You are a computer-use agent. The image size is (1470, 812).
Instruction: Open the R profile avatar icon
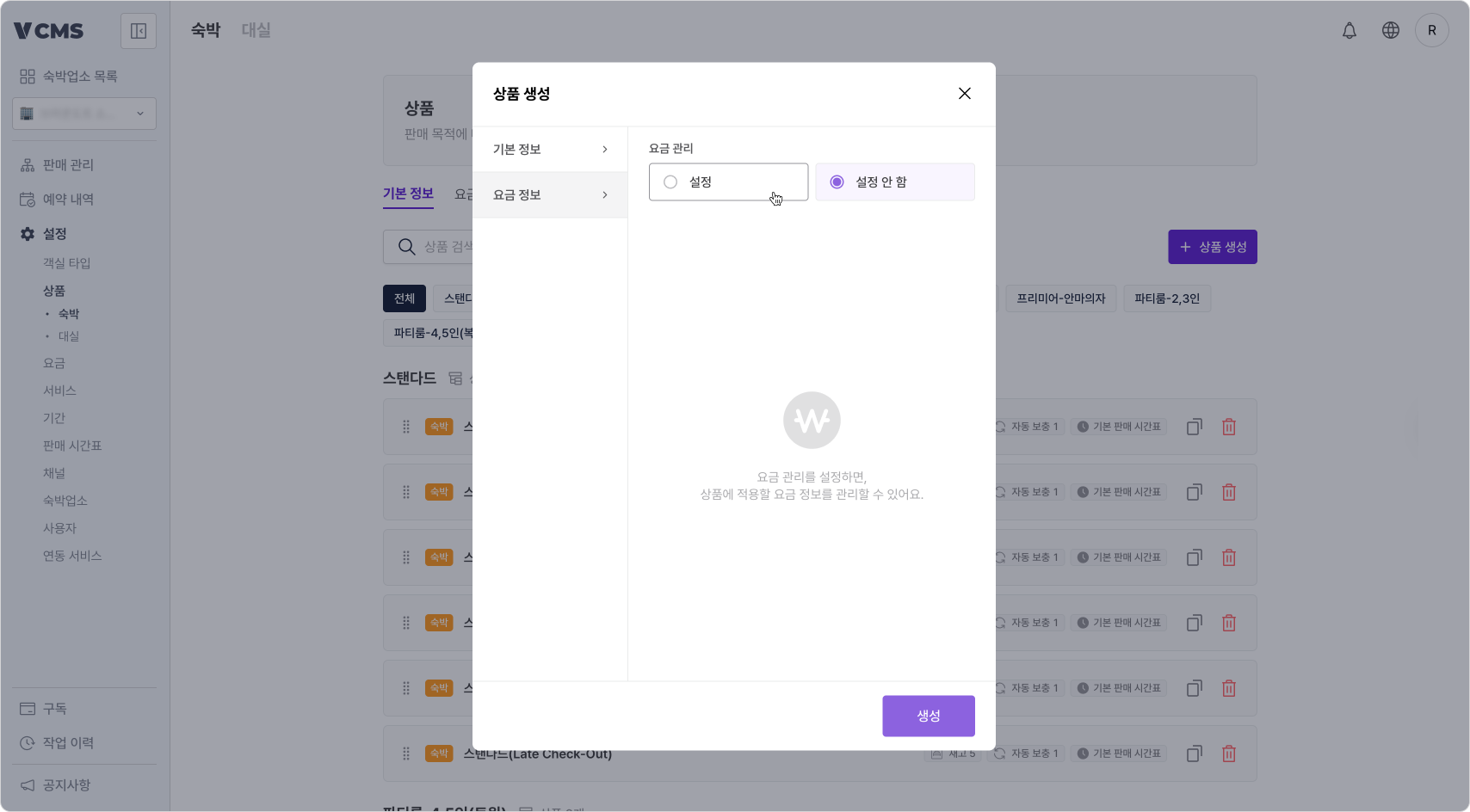coord(1432,30)
